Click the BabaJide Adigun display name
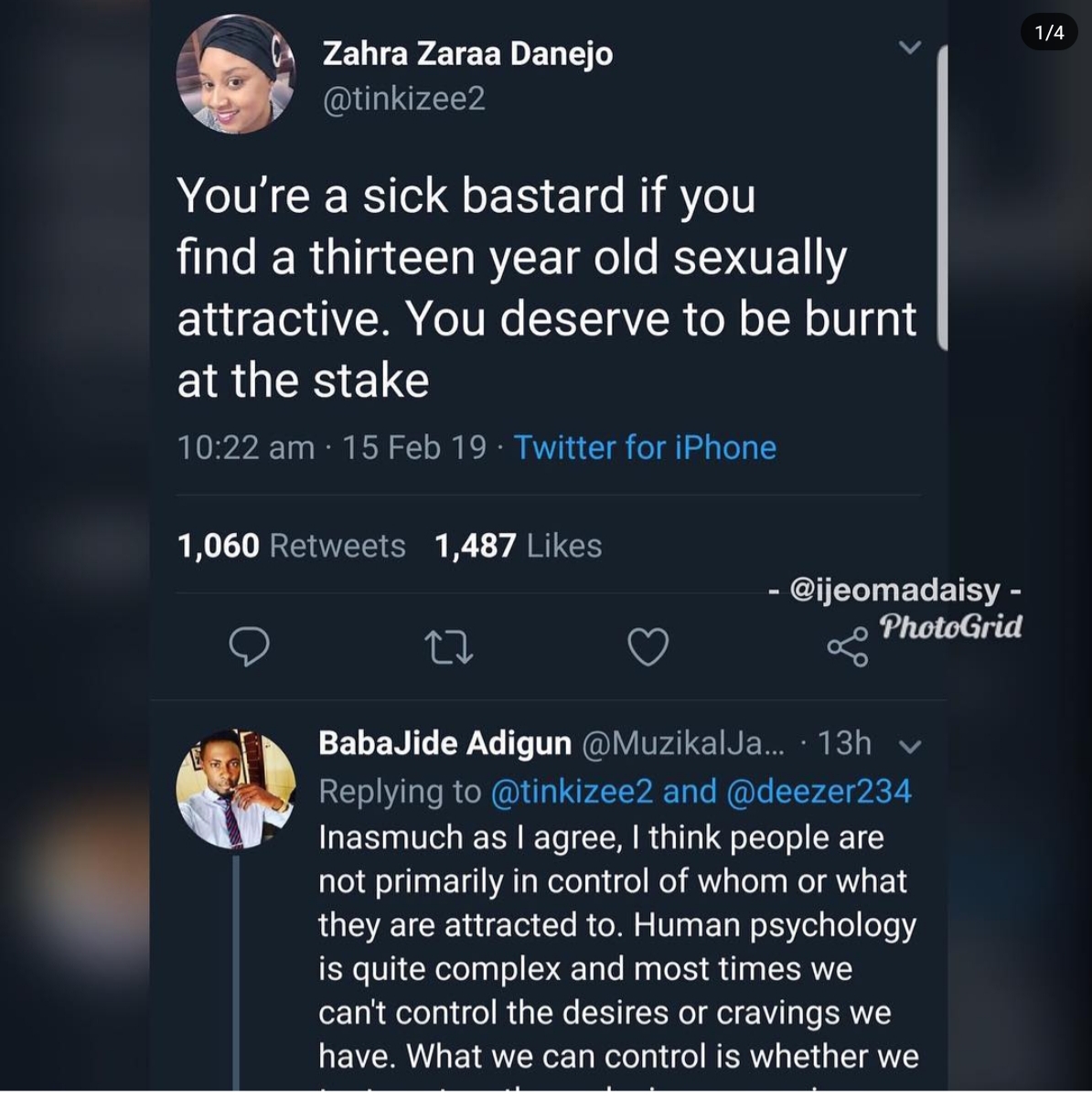 pos(444,743)
